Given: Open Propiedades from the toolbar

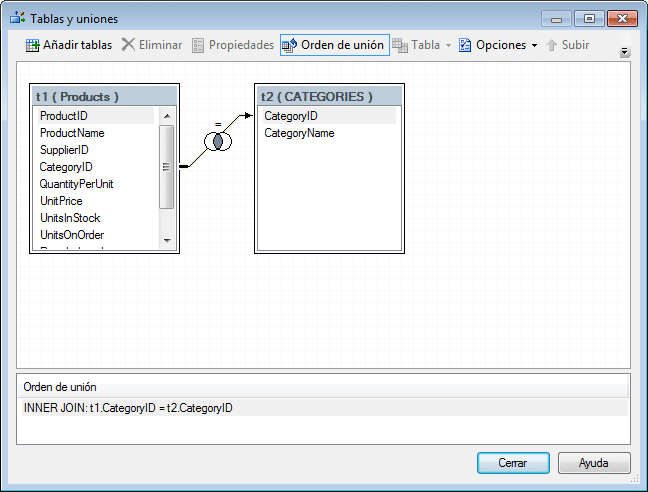Looking at the screenshot, I should 233,45.
